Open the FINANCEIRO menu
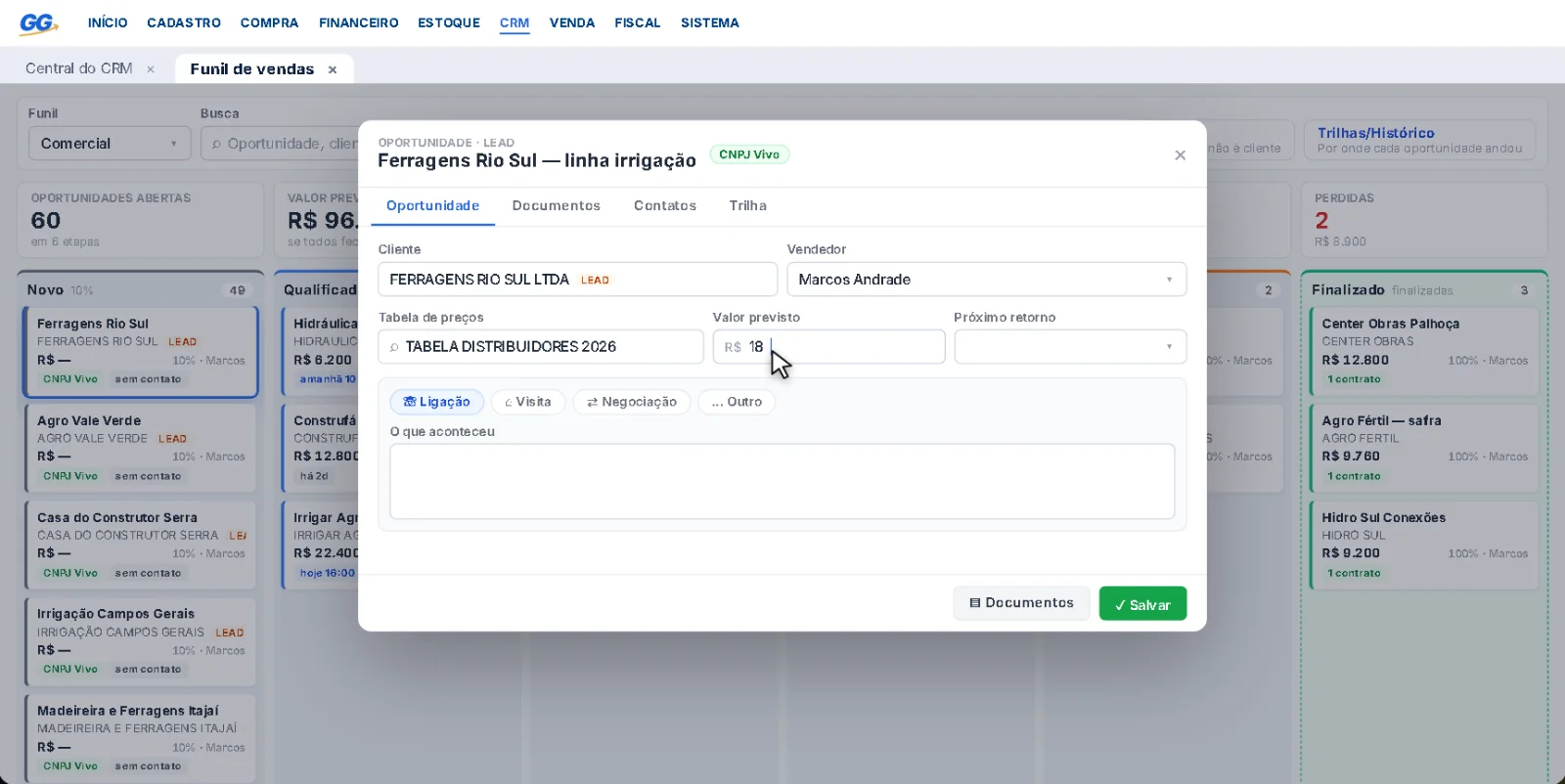Viewport: 1565px width, 784px height. pyautogui.click(x=358, y=22)
